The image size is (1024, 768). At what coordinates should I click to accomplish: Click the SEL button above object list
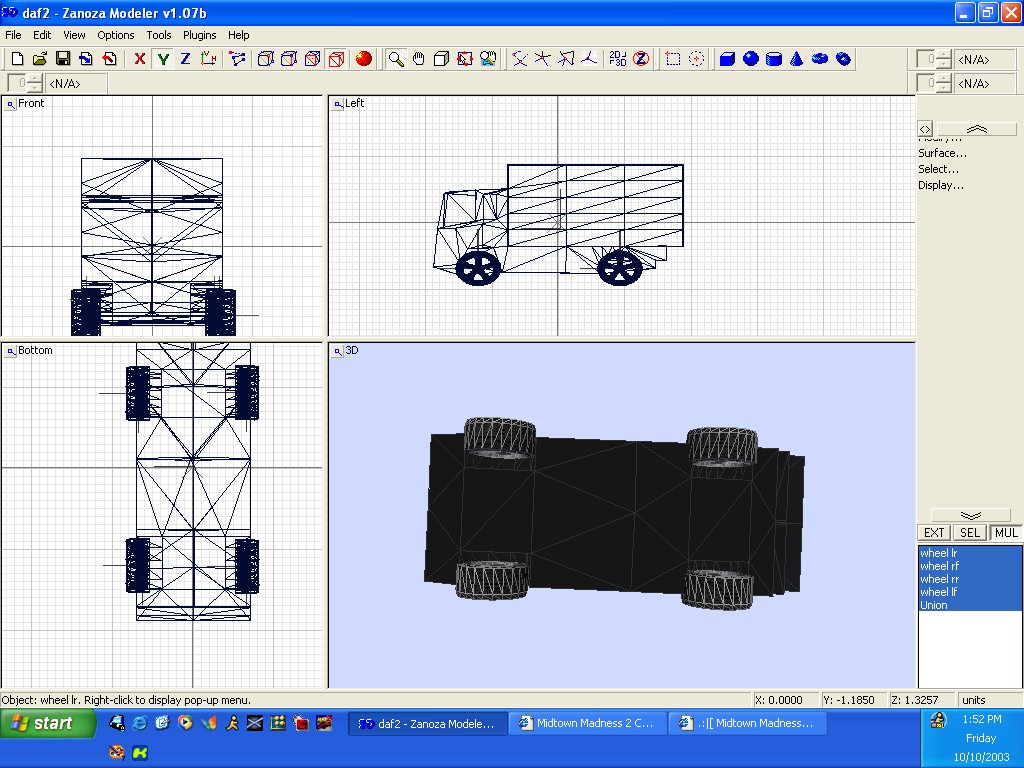coord(970,533)
